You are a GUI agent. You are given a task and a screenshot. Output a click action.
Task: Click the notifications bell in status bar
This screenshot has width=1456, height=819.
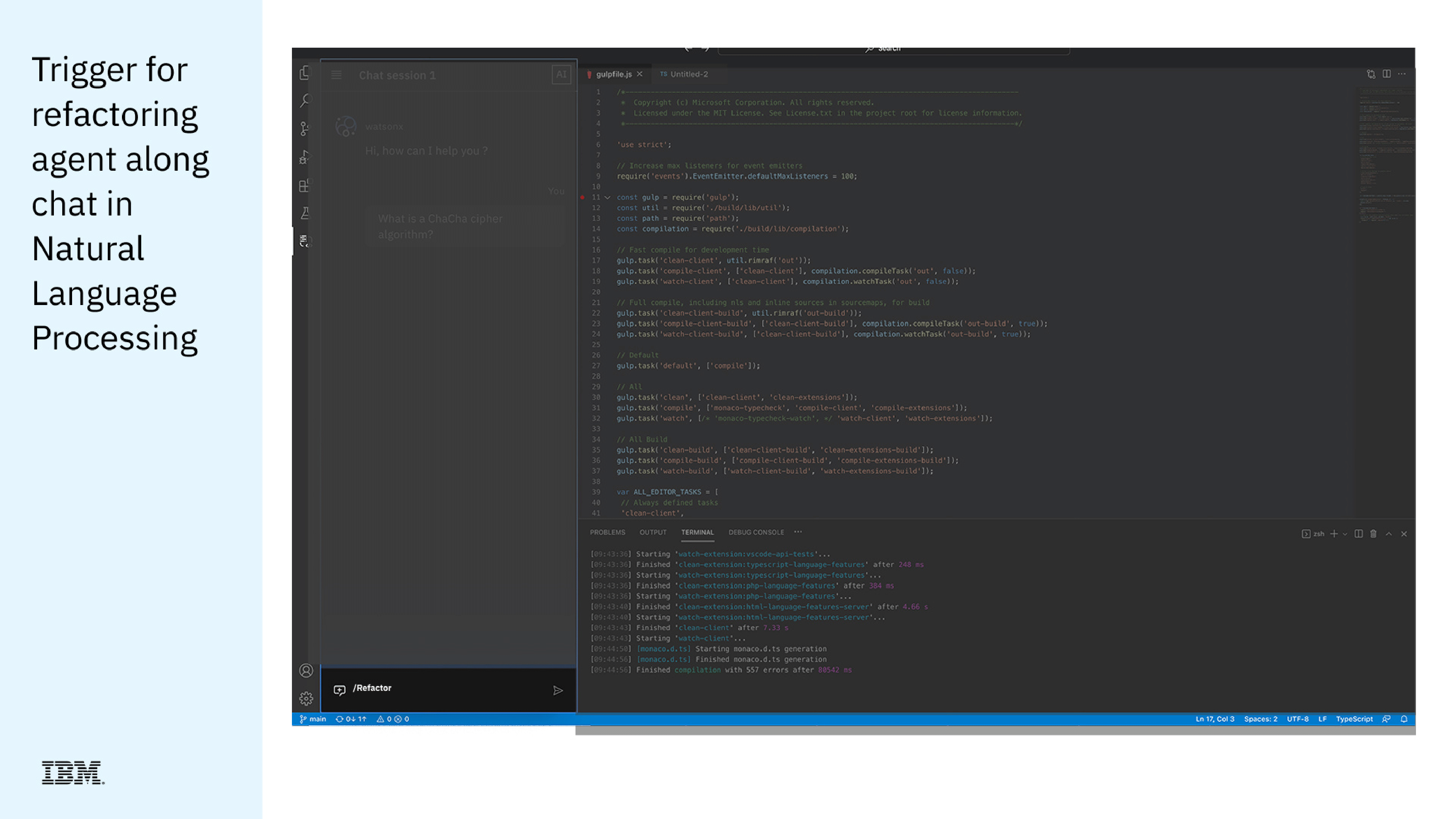[x=1404, y=719]
